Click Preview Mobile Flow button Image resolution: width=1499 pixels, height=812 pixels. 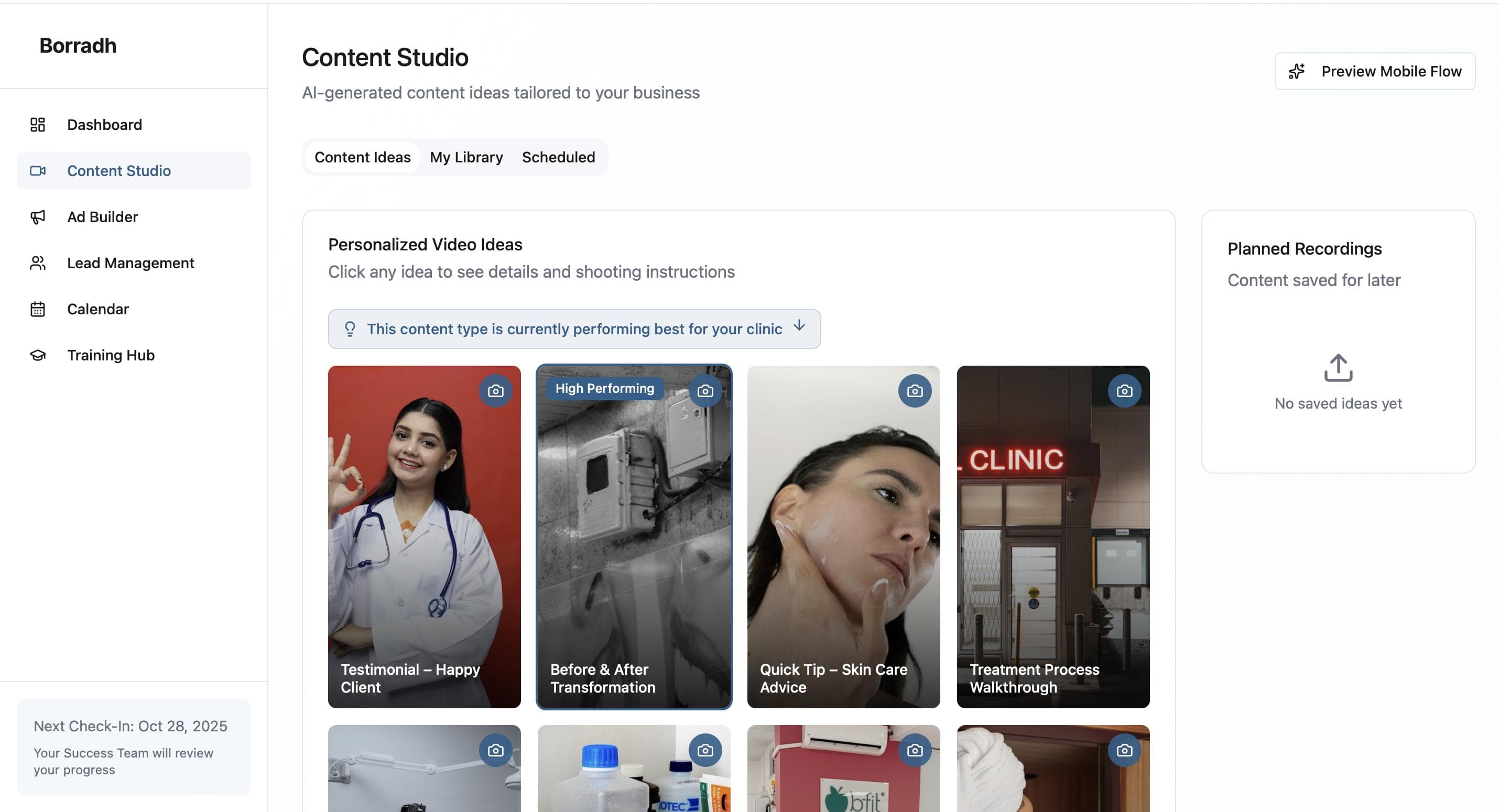tap(1374, 72)
